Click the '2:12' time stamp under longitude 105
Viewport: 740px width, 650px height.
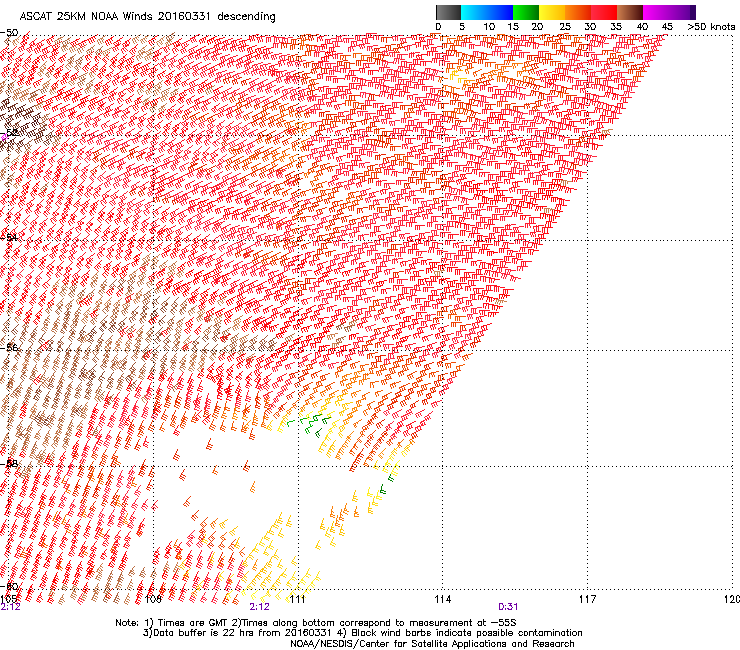[x=10, y=607]
